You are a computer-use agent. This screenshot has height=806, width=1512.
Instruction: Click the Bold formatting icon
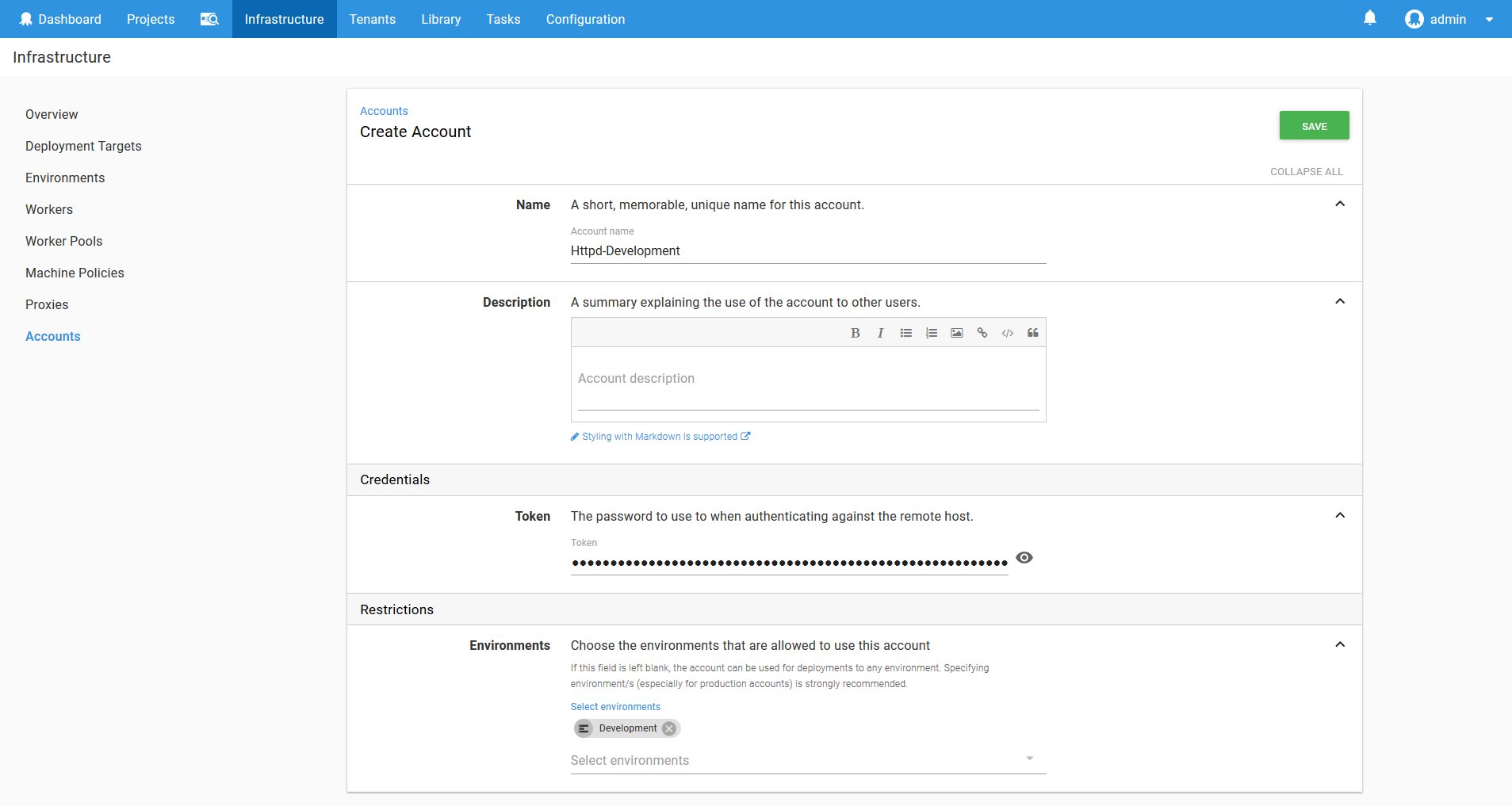855,333
